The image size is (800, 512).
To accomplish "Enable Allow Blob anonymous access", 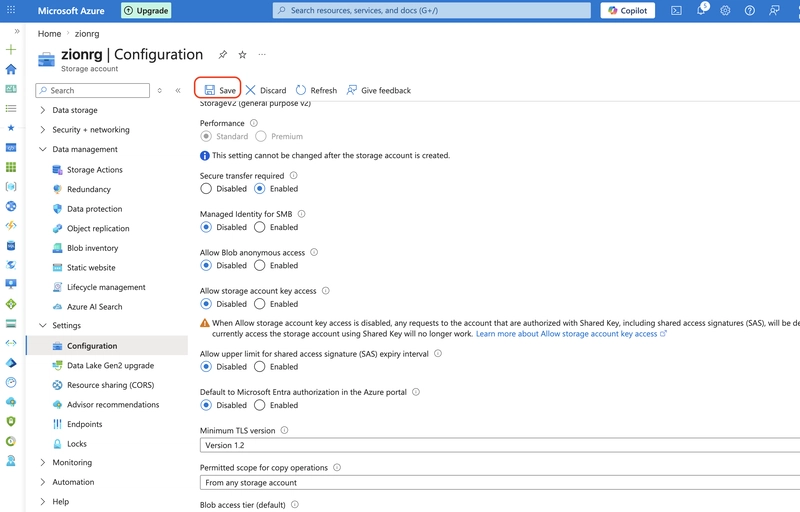I will (260, 266).
